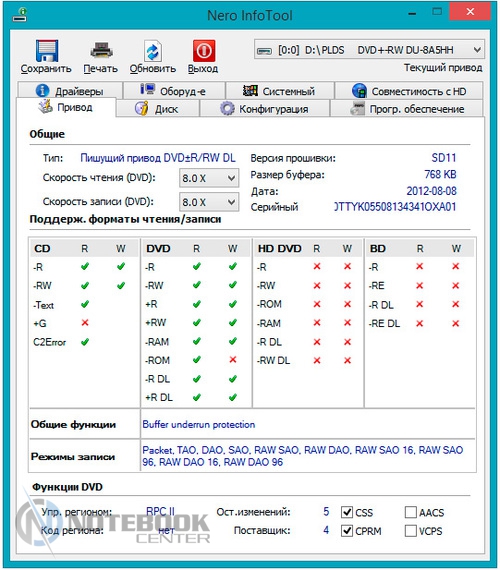
Task: Expand the DVD read speed dropdown
Action: (209, 178)
